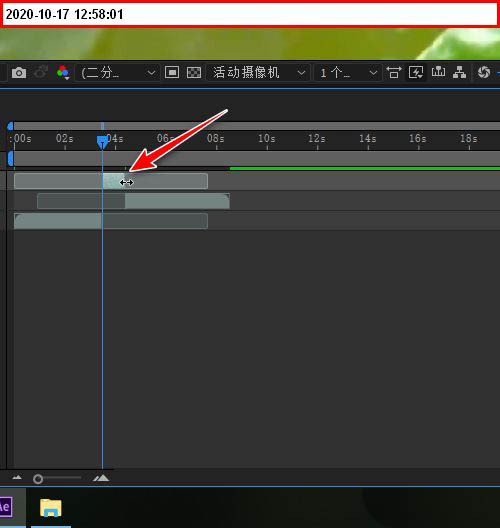Click the blue current time indicator head
The image size is (500, 528).
102,142
